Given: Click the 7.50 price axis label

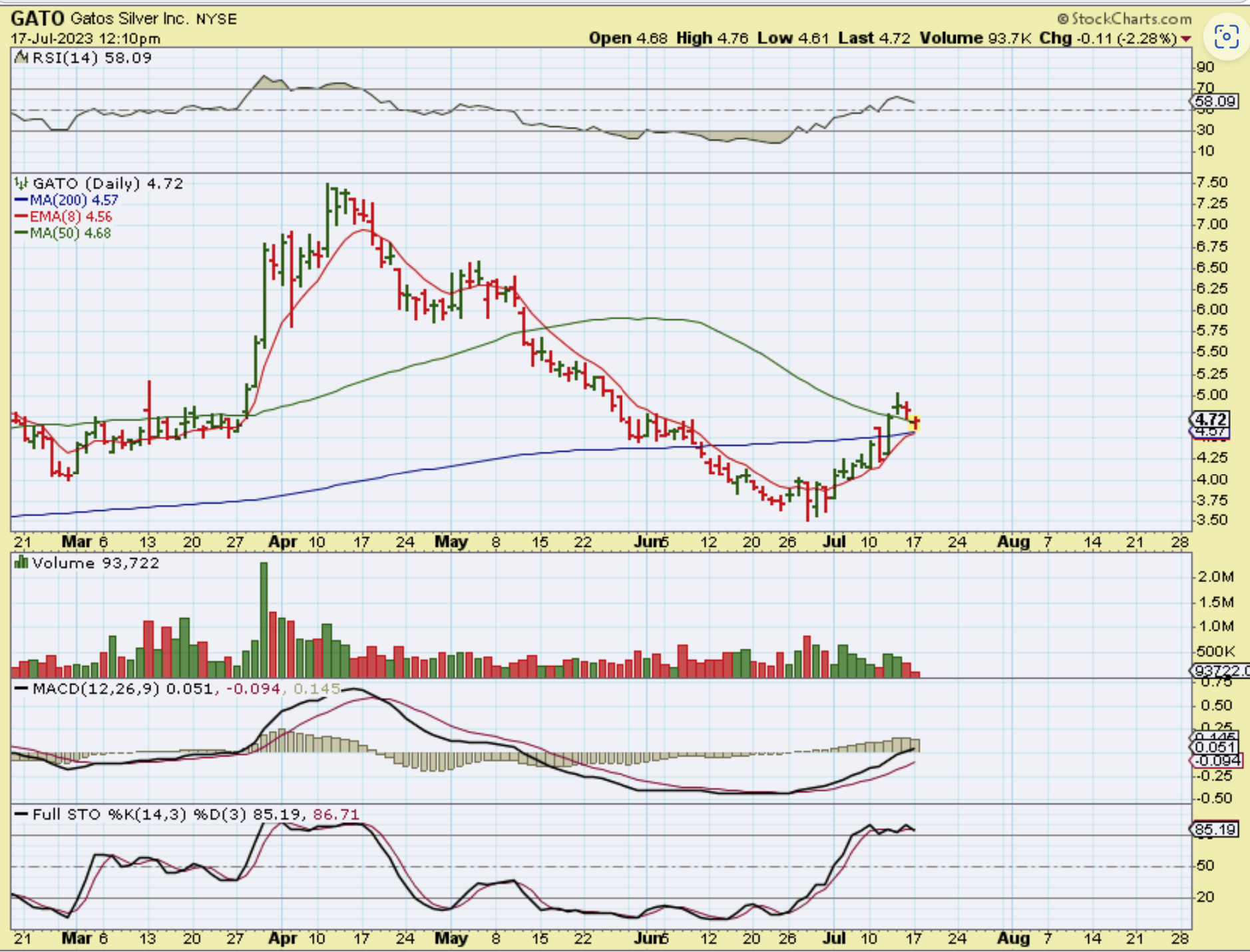Looking at the screenshot, I should point(1213,182).
